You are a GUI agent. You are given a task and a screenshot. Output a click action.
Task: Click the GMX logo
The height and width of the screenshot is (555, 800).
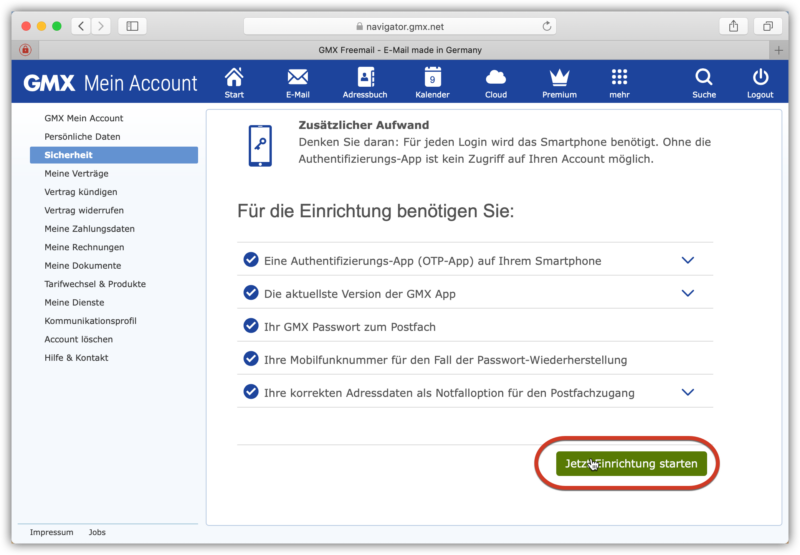pos(49,83)
